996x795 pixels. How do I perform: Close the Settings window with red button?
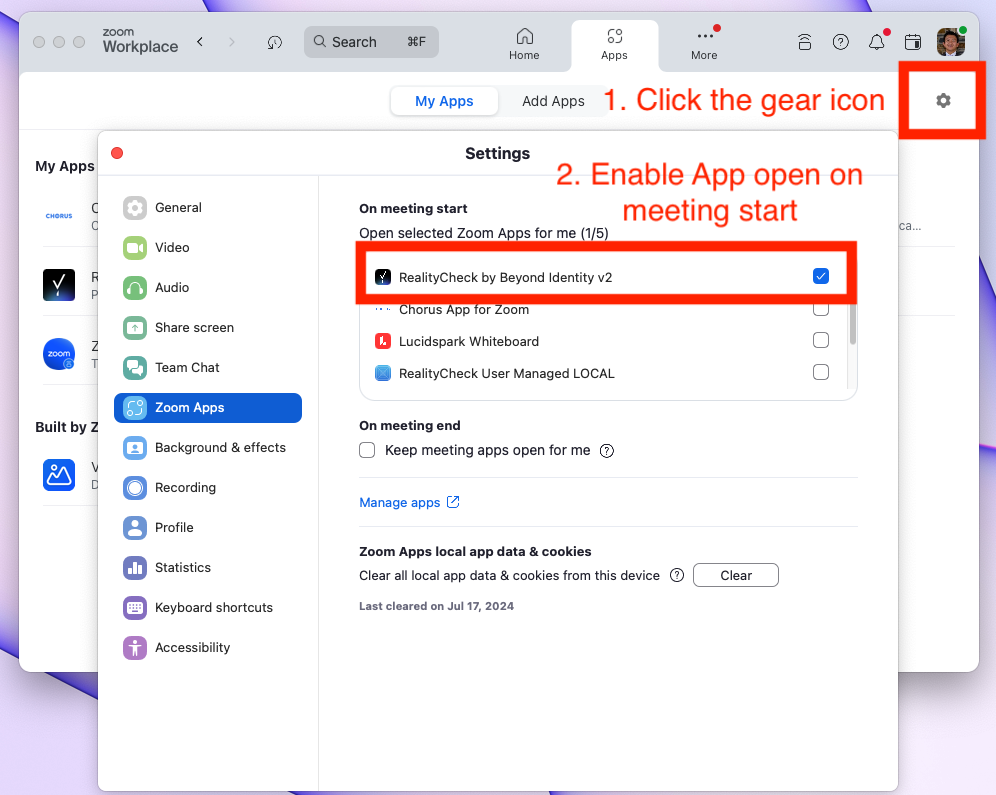pyautogui.click(x=117, y=153)
